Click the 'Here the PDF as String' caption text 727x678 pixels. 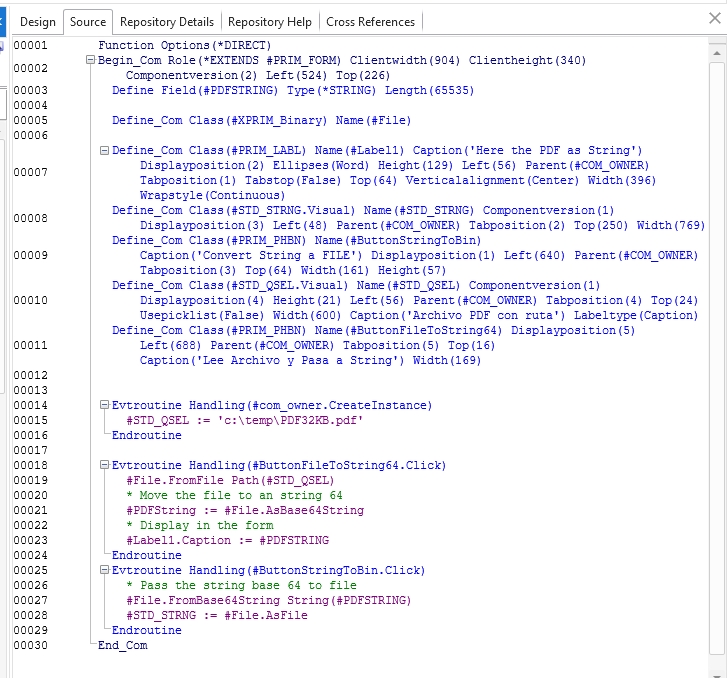click(x=555, y=150)
